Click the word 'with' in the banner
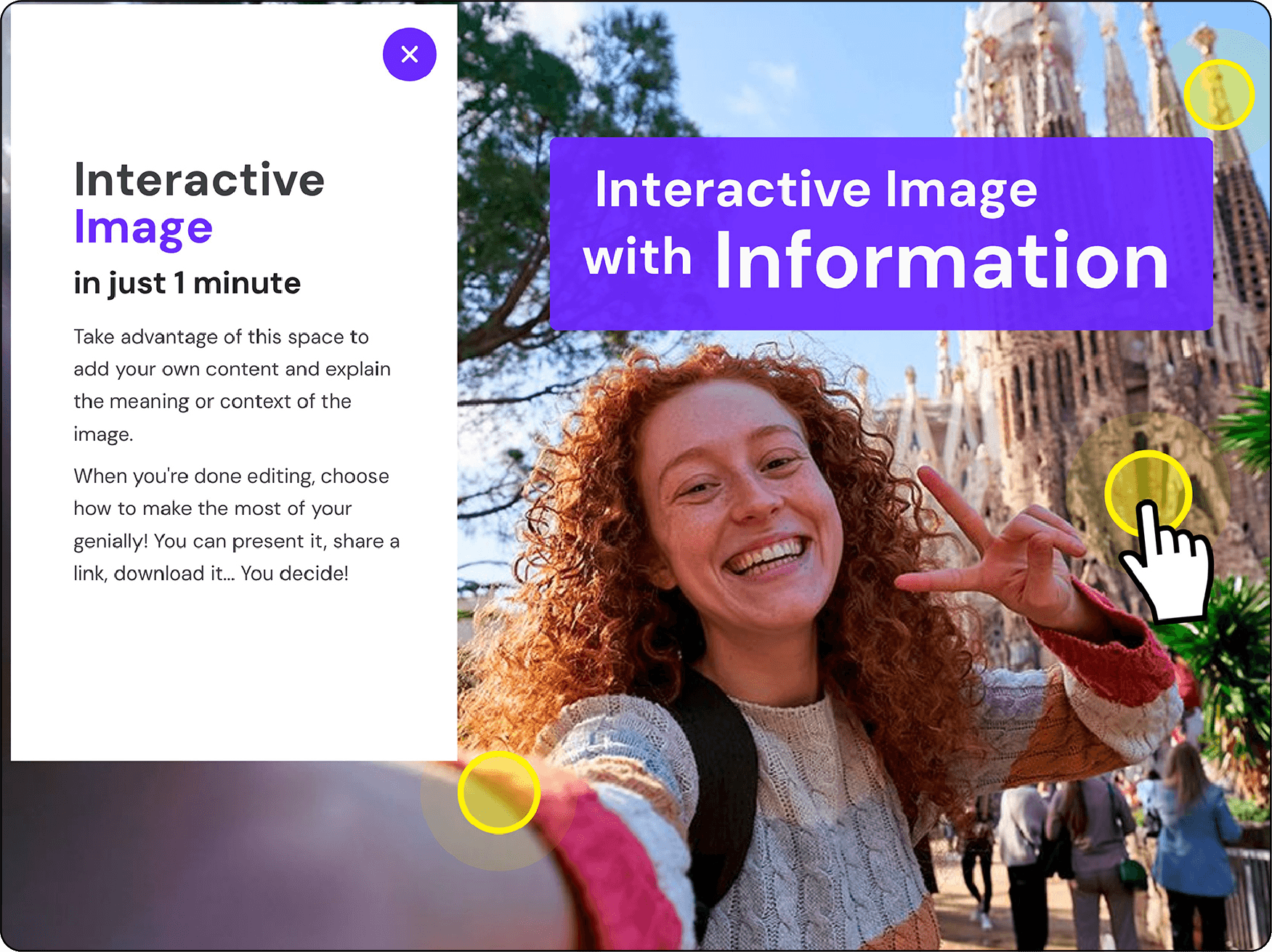This screenshot has height=952, width=1272. [x=637, y=258]
